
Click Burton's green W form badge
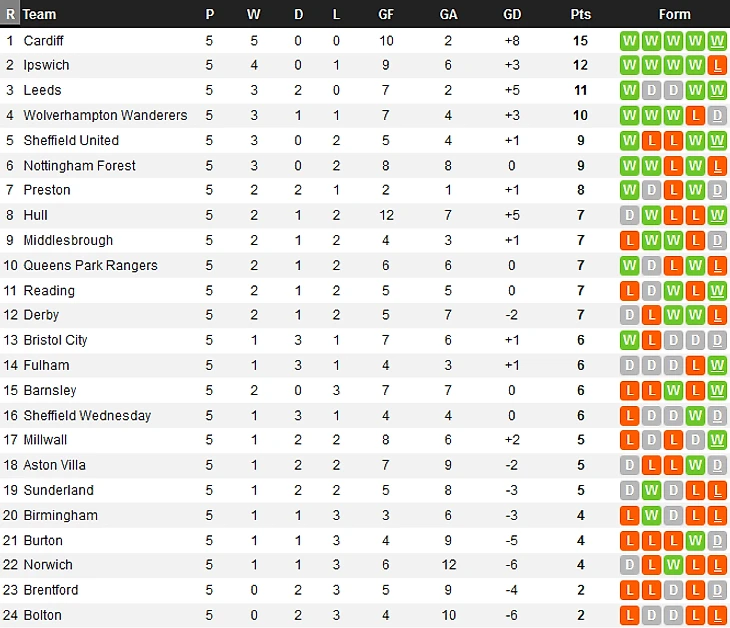tap(695, 540)
